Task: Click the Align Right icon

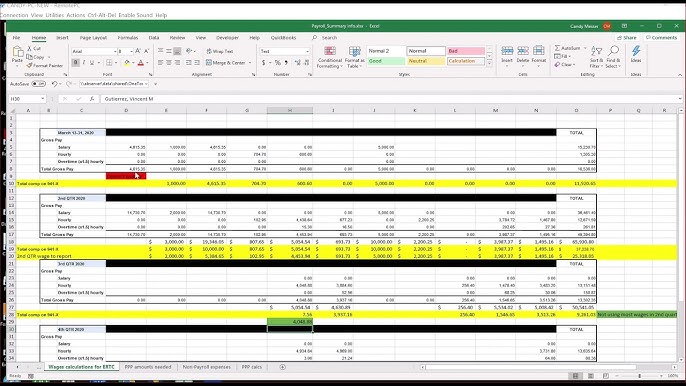Action: pos(177,63)
